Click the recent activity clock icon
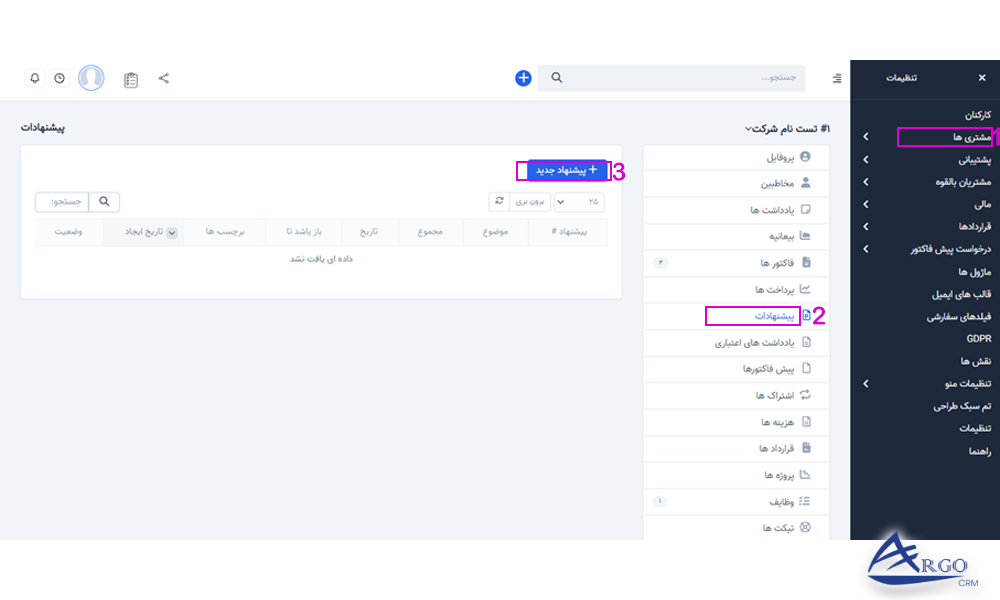 (x=60, y=78)
